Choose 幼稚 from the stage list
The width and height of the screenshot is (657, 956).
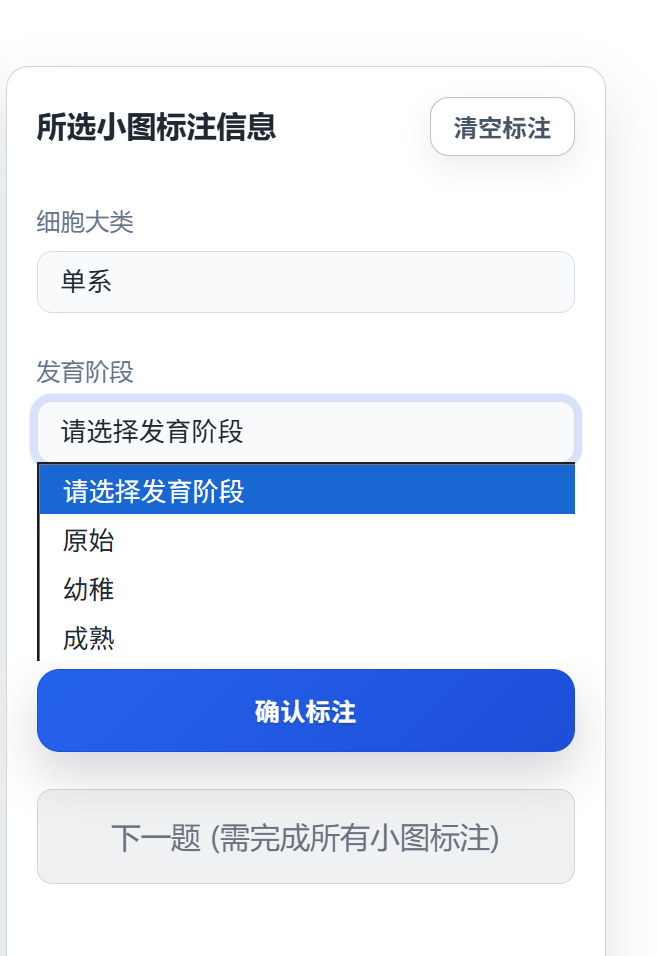[305, 589]
